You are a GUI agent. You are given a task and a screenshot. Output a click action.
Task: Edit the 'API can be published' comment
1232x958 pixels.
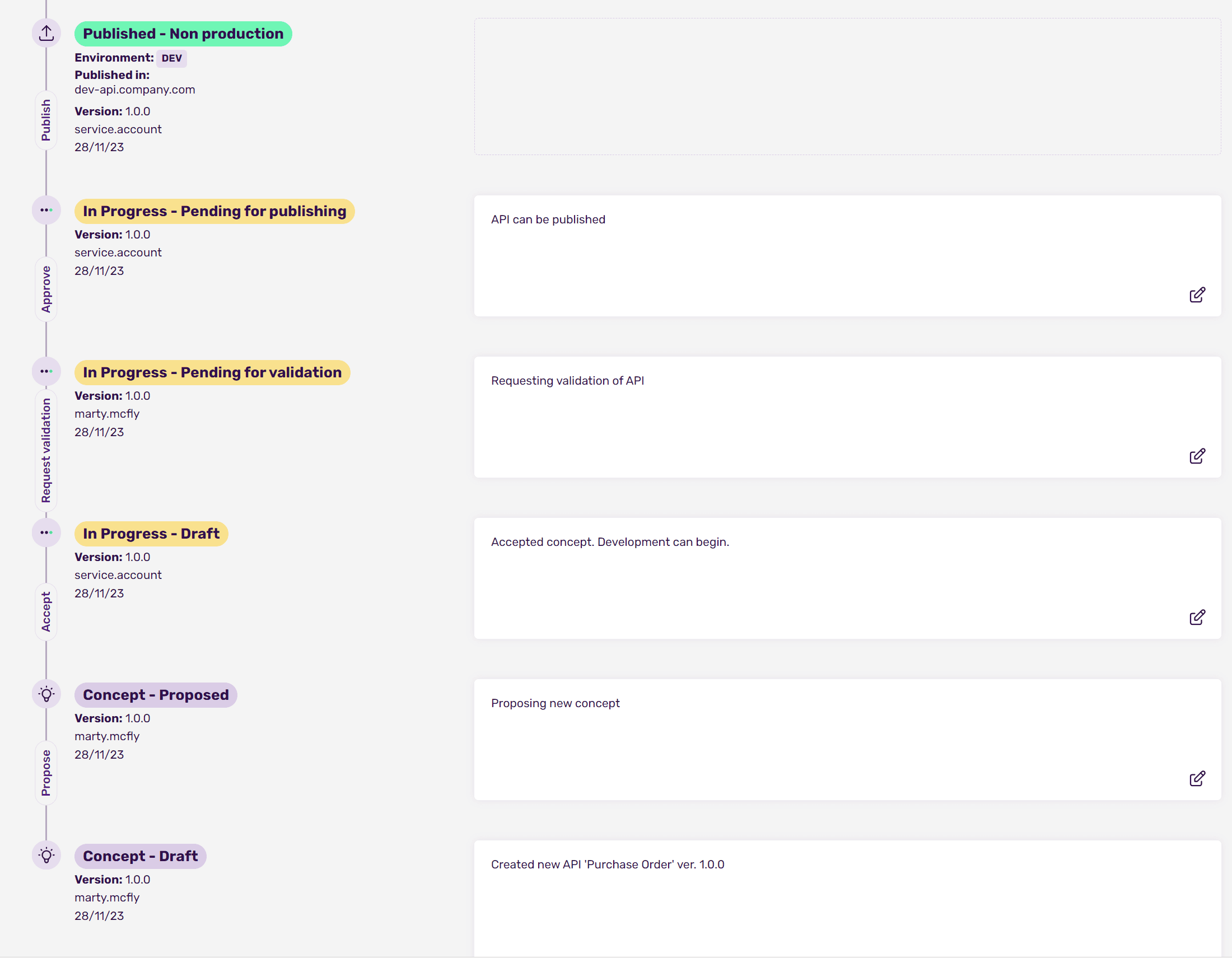[1197, 295]
